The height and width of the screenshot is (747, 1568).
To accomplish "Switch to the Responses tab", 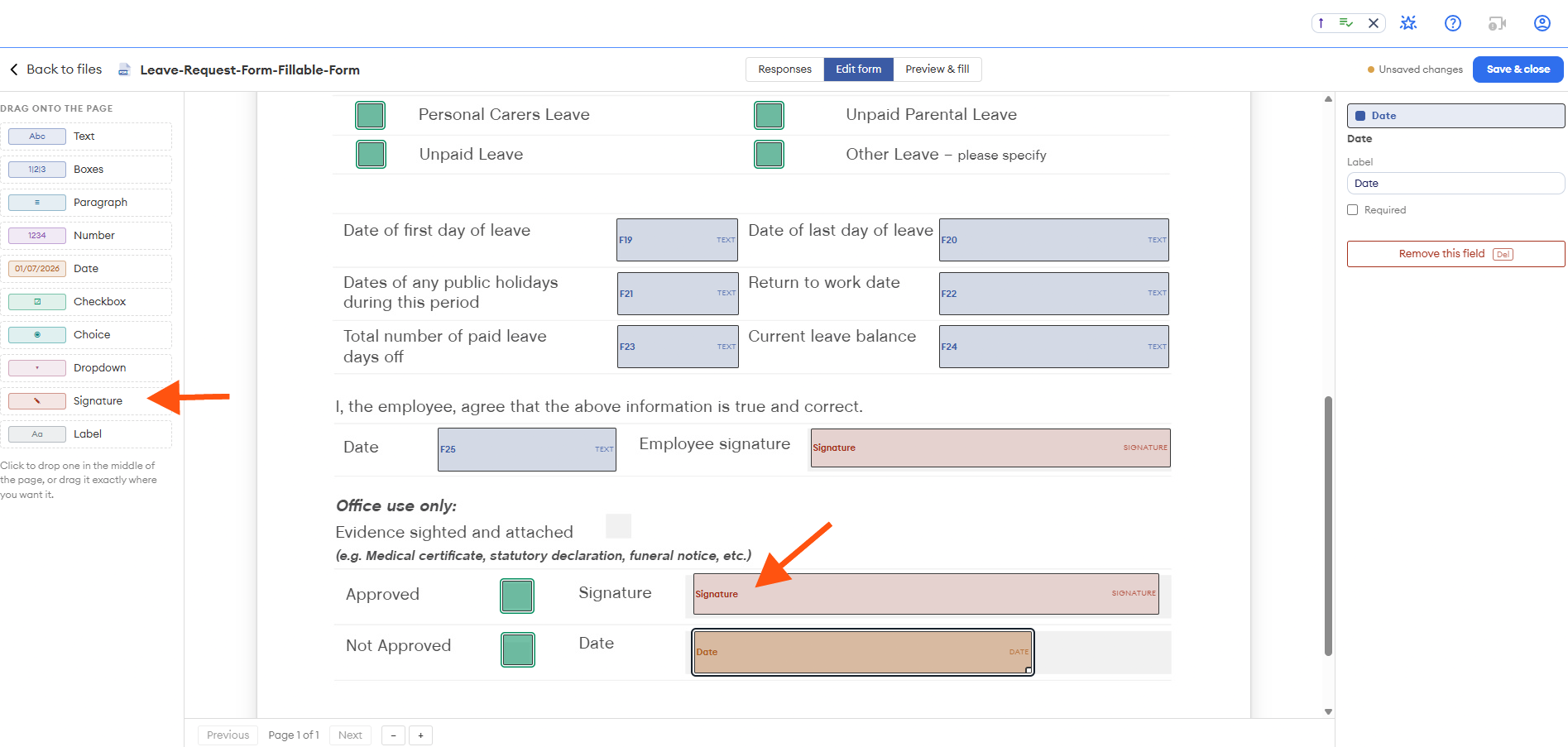I will click(784, 69).
